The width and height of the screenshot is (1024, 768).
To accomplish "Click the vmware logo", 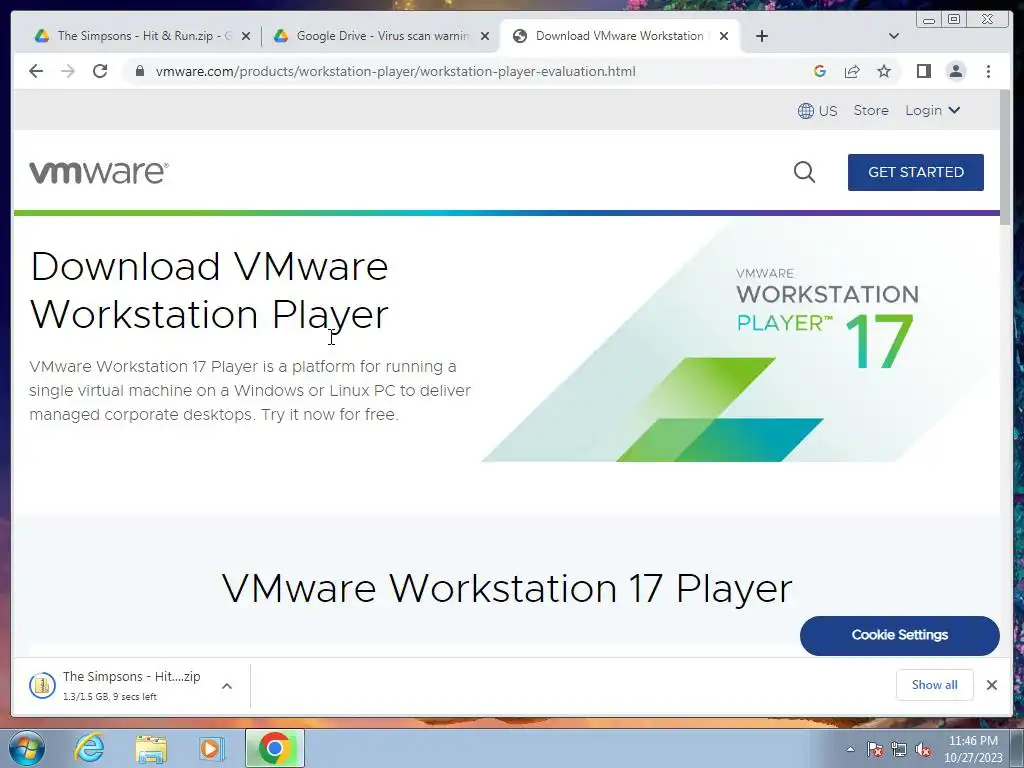I will pyautogui.click(x=99, y=172).
